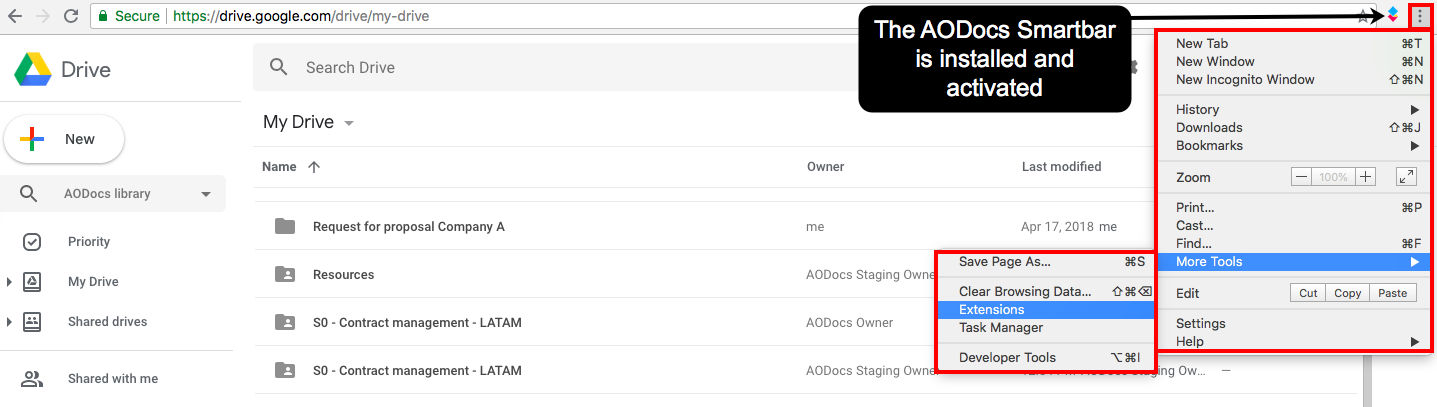This screenshot has width=1437, height=407.
Task: Click the search magnifier in Search Drive
Action: (x=280, y=67)
